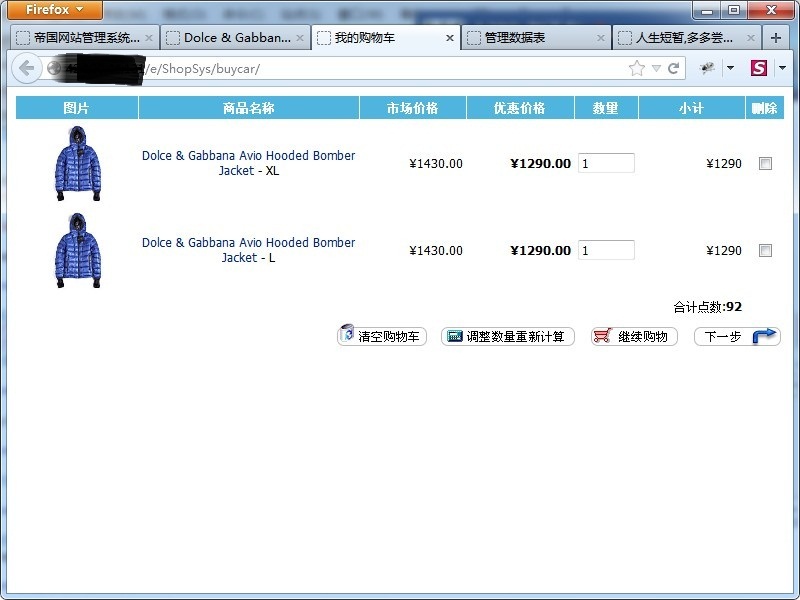Open the L jacket product thumbnail
This screenshot has width=800, height=600.
pos(78,251)
